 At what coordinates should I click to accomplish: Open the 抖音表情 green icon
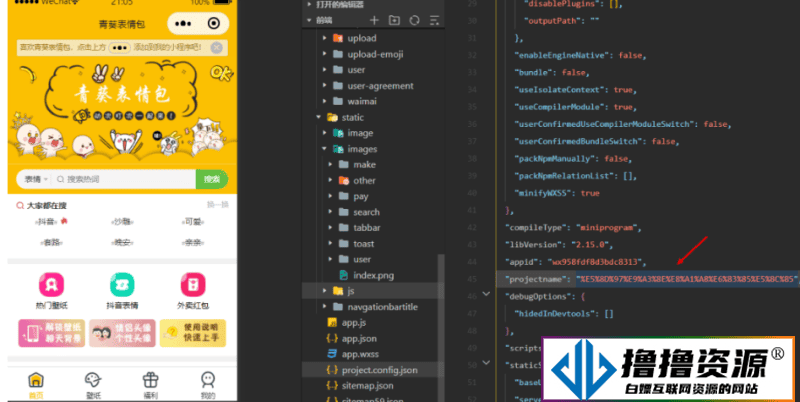tap(122, 284)
